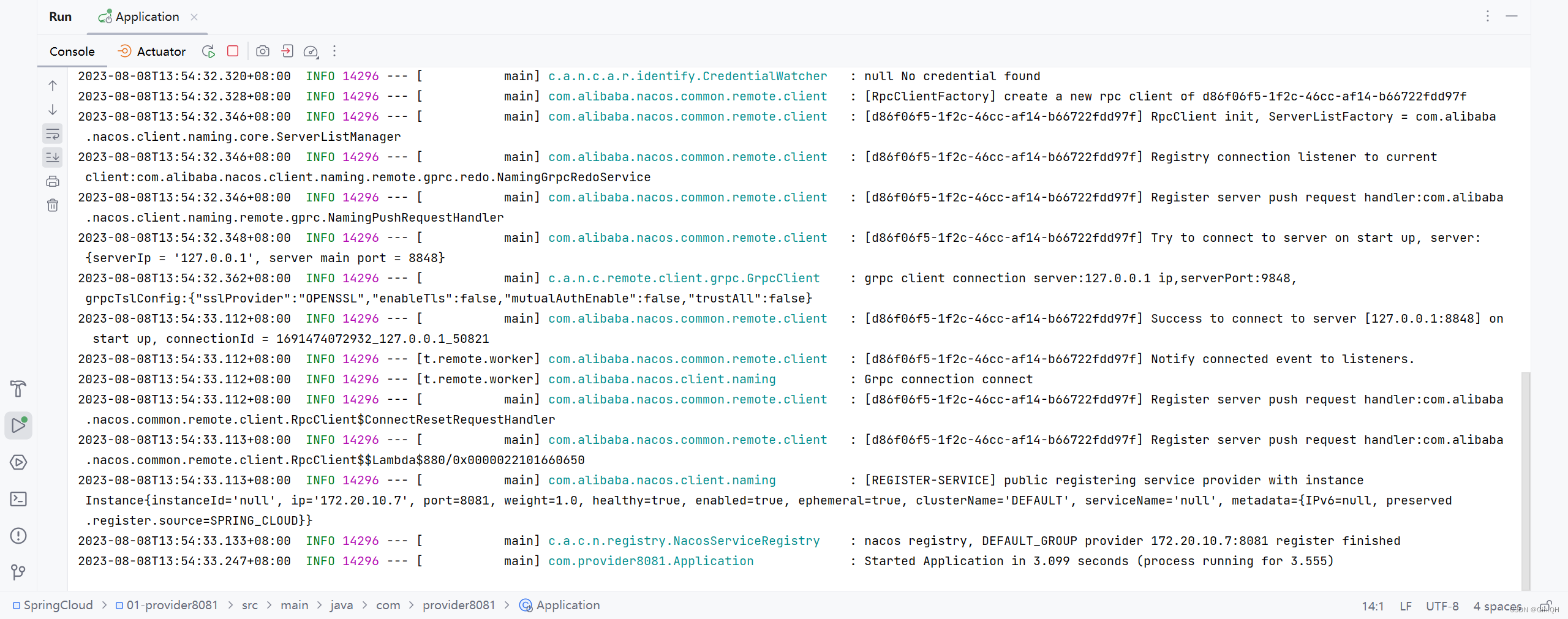Click the exit/import arrow toolbar icon
Viewport: 1568px width, 619px height.
click(x=287, y=51)
